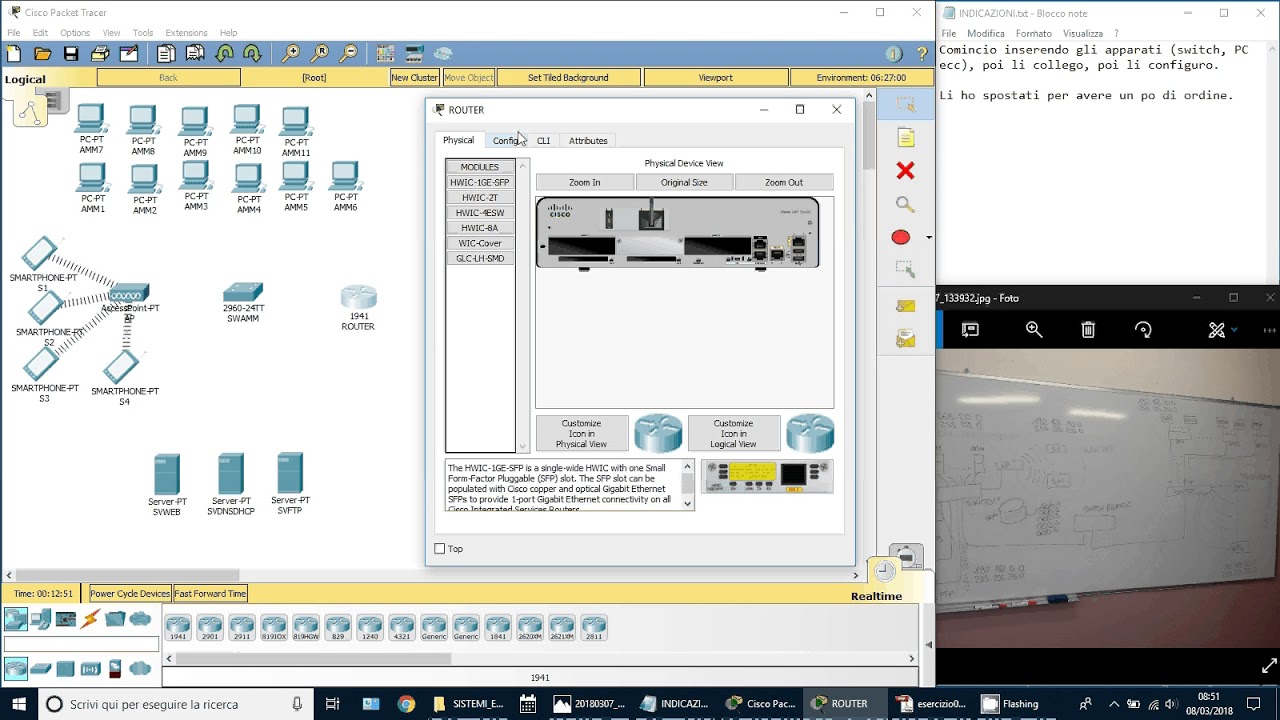Switch to the CLI tab
This screenshot has height=720, width=1280.
543,141
